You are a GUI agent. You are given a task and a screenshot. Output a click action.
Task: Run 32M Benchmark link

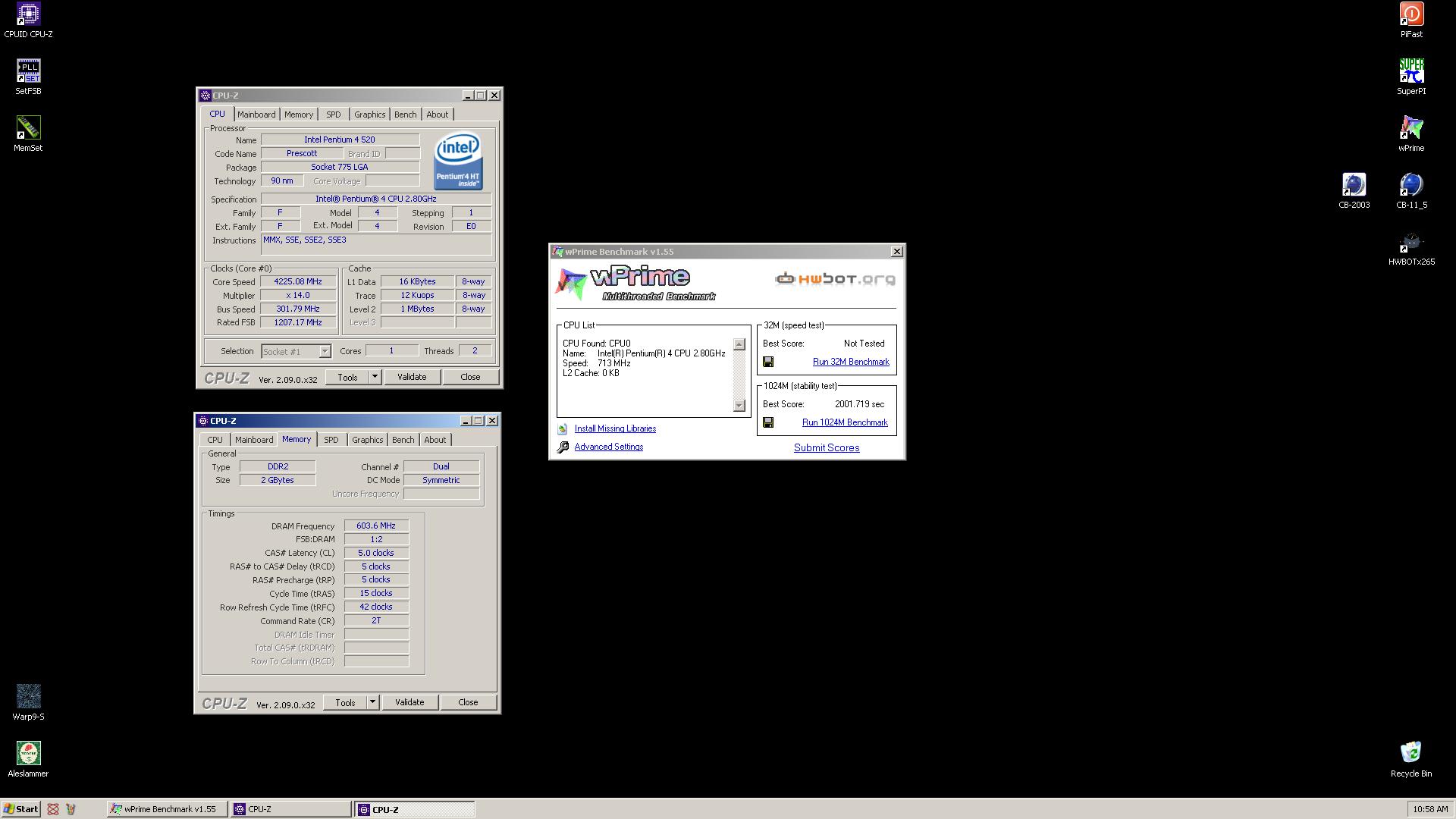pyautogui.click(x=851, y=362)
